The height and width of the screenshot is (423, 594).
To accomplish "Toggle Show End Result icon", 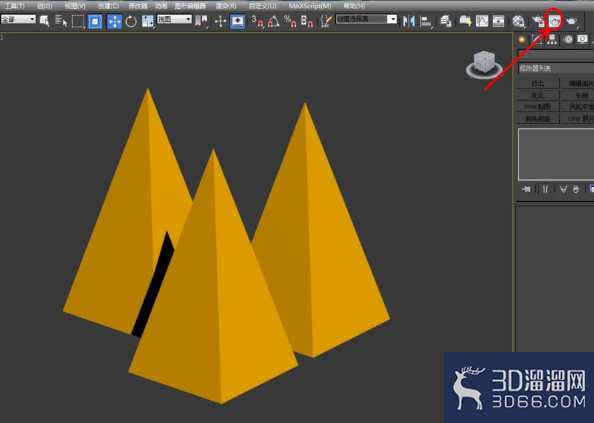I will pyautogui.click(x=545, y=189).
